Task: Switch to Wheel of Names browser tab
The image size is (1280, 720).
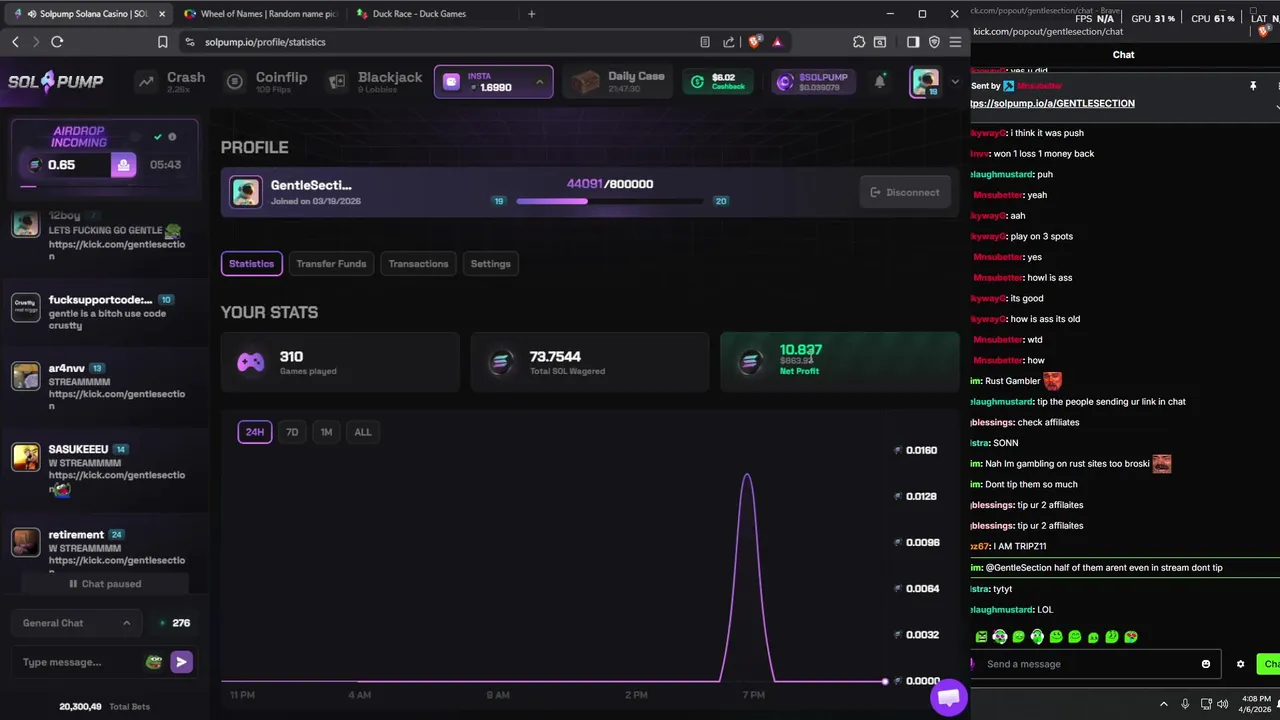Action: click(262, 14)
